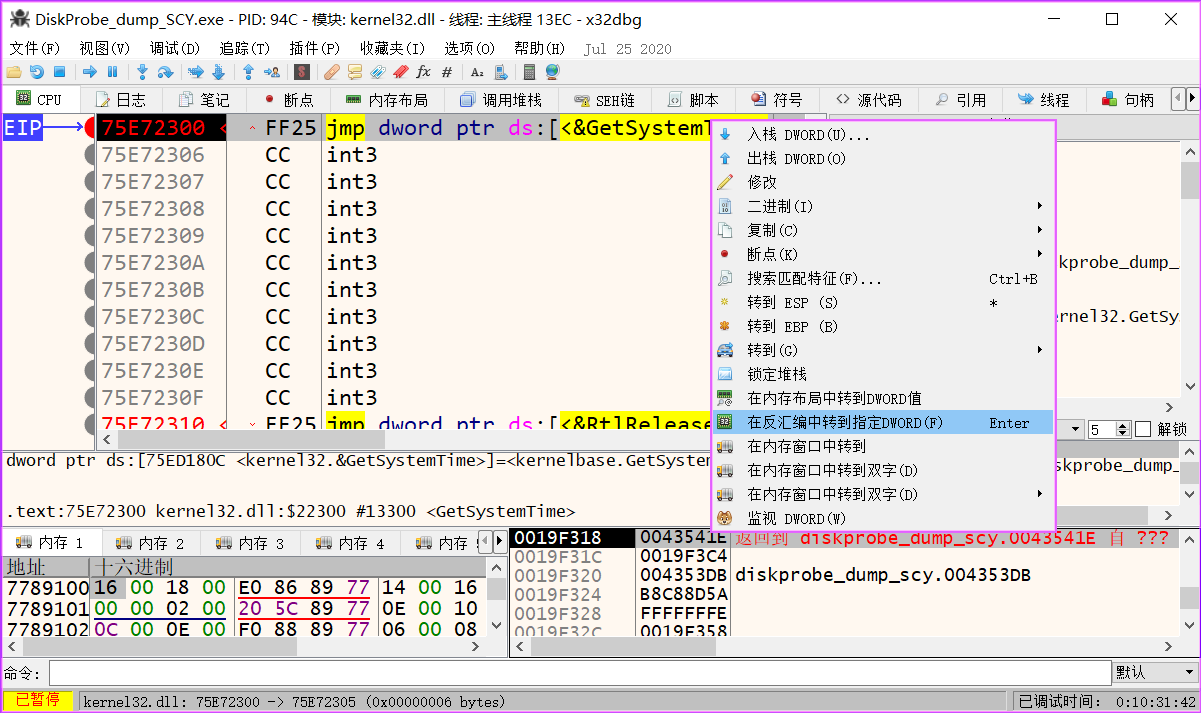Click the step into toolbar icon
Viewport: 1201px width, 713px height.
click(143, 72)
